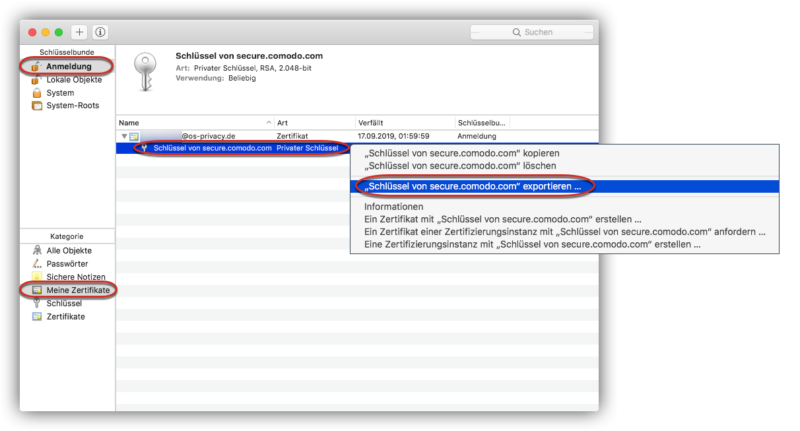Collapse the @os-privacy.de certificate row
800x431 pixels.
tap(124, 136)
